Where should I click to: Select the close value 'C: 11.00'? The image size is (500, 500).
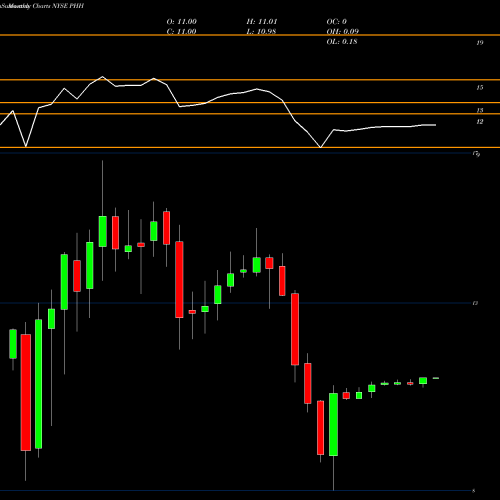point(181,31)
